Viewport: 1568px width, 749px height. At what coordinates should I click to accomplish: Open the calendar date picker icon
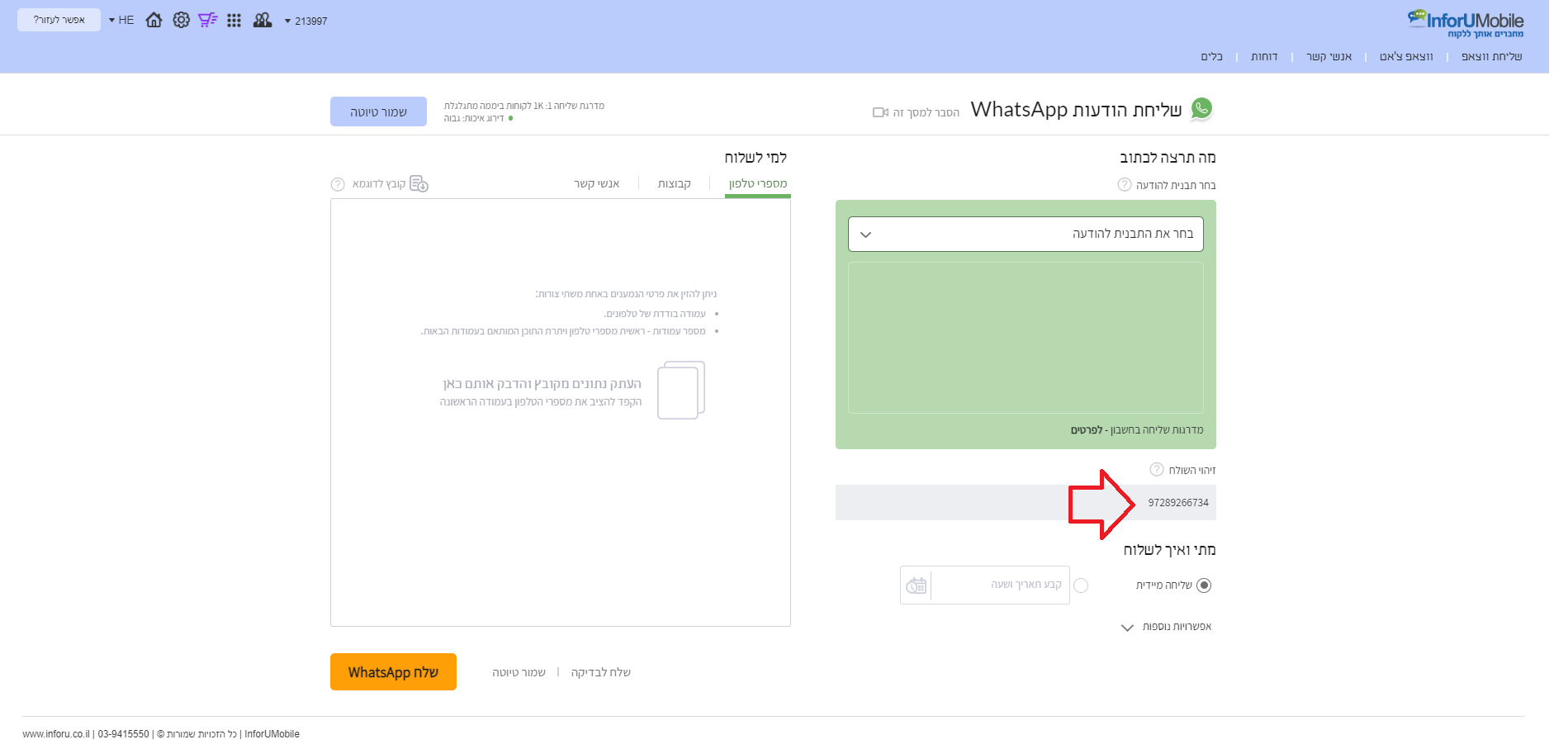click(x=916, y=585)
